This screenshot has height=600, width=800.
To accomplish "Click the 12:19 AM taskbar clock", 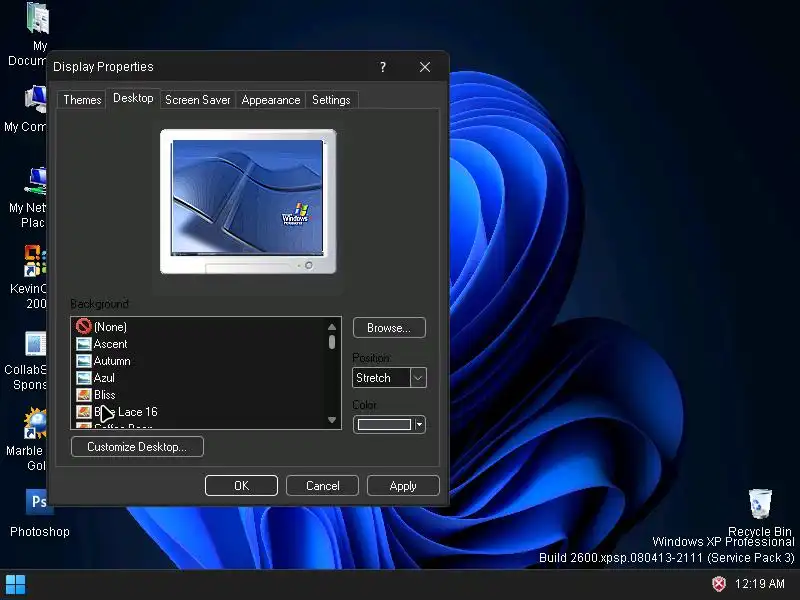I will tap(759, 584).
